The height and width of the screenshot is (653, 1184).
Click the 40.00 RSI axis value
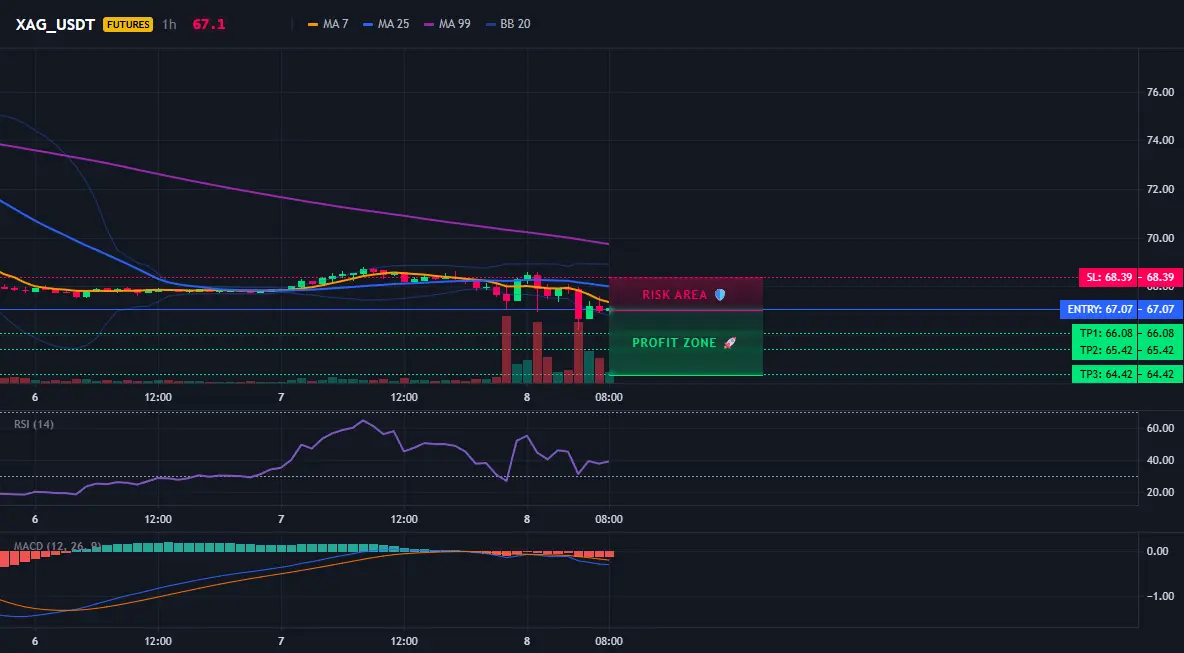point(1161,460)
